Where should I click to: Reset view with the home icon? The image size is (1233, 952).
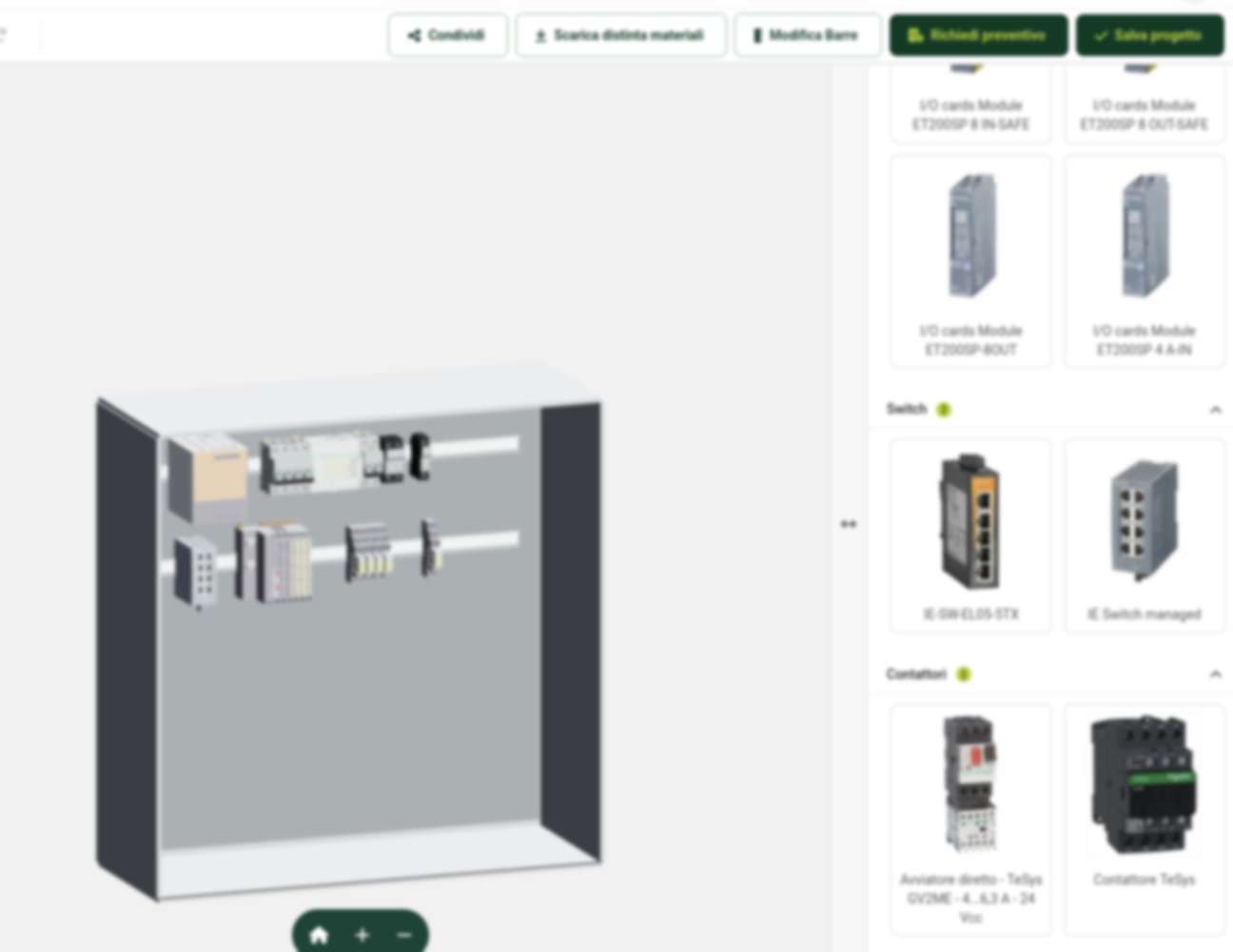(319, 935)
